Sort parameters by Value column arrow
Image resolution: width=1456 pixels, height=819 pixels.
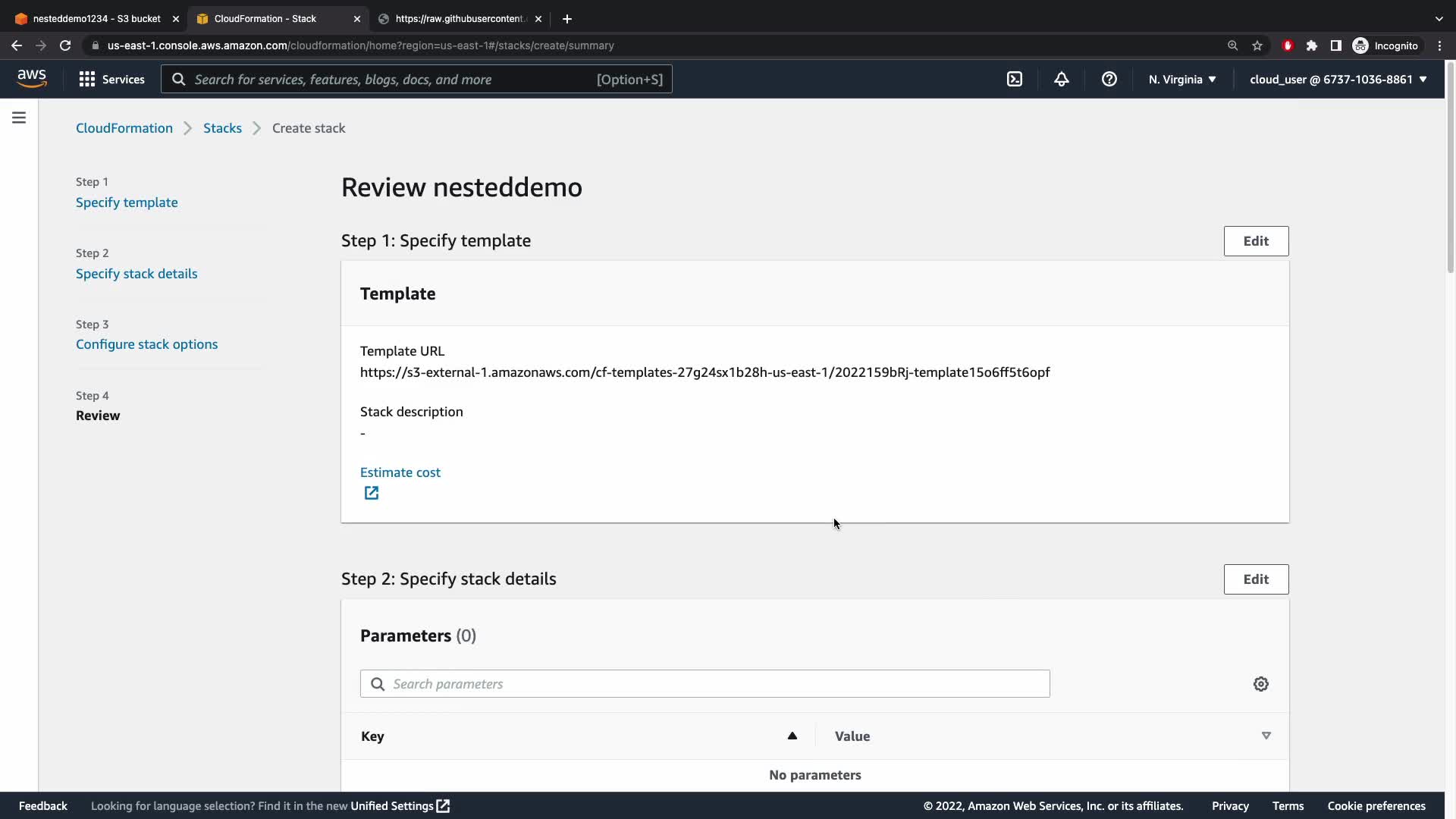click(x=1266, y=736)
